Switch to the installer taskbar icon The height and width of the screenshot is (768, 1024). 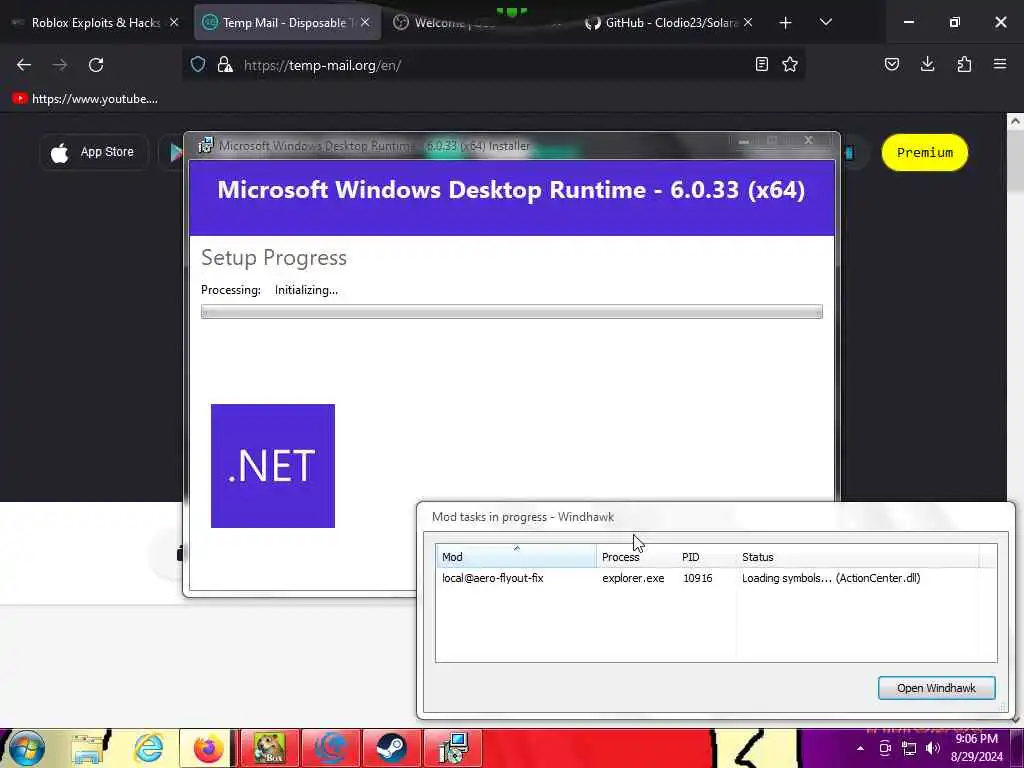pyautogui.click(x=453, y=748)
